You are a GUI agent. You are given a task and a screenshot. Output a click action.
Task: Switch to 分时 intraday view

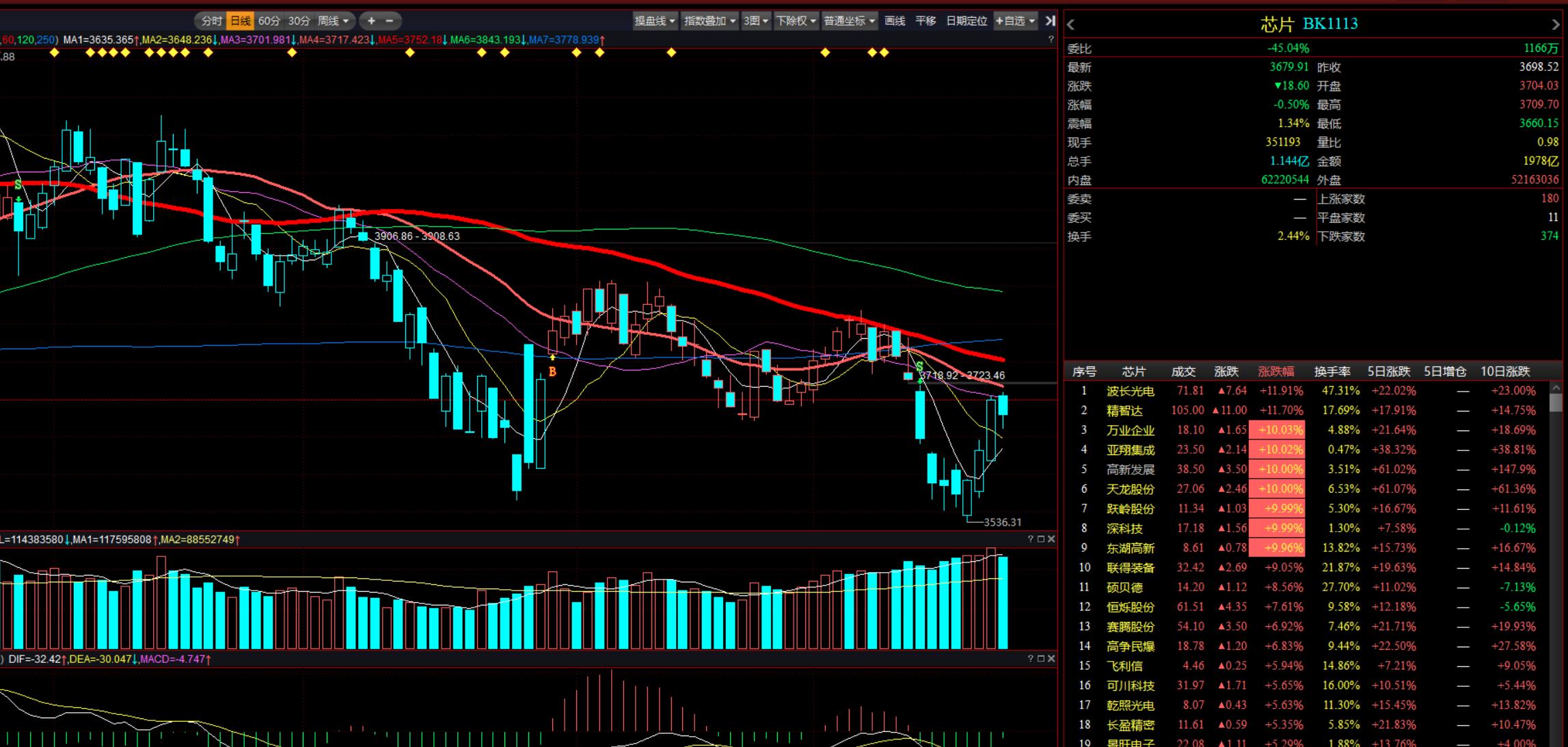pos(211,21)
